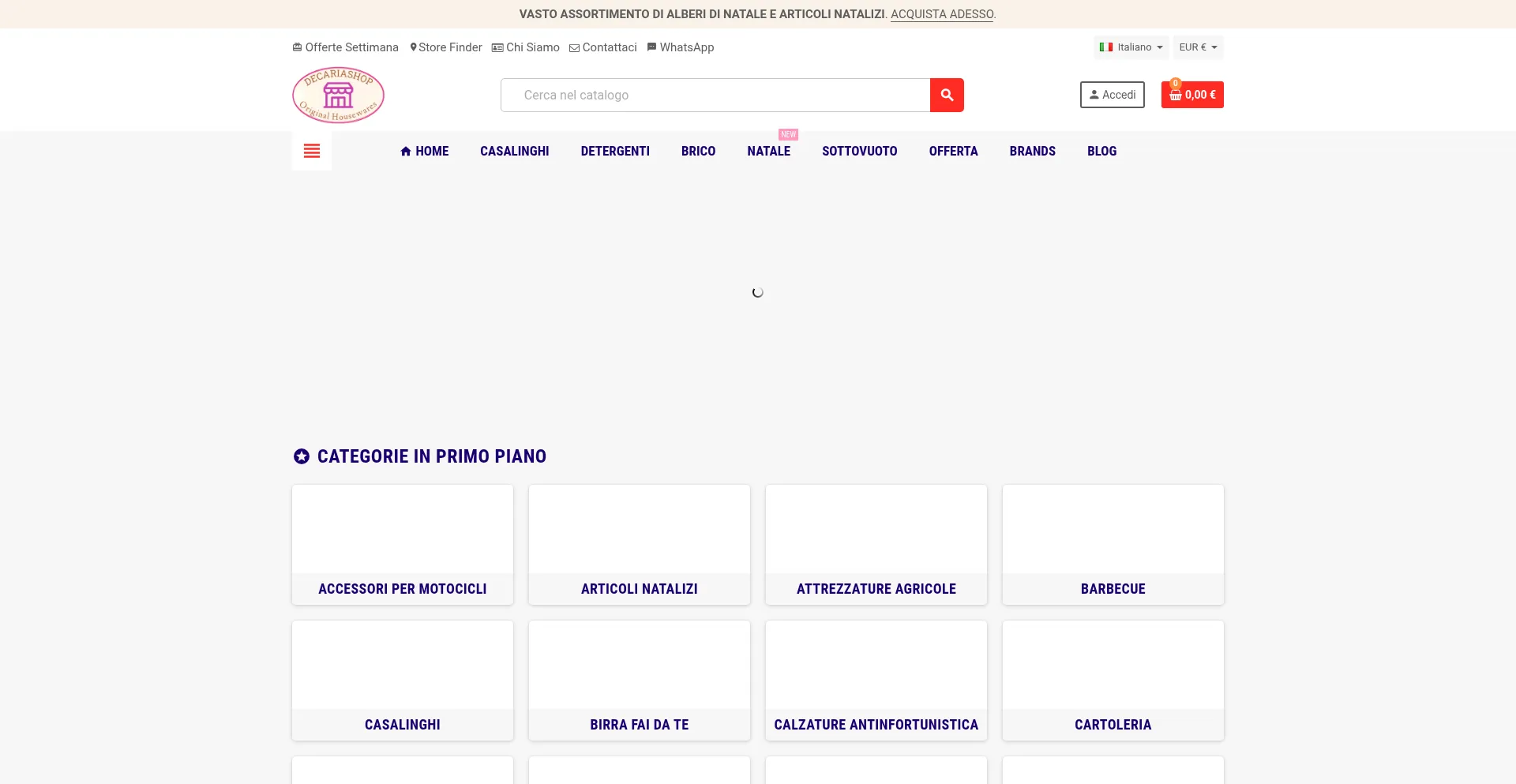Click the Contattaci envelope icon
The height and width of the screenshot is (784, 1516).
574,48
